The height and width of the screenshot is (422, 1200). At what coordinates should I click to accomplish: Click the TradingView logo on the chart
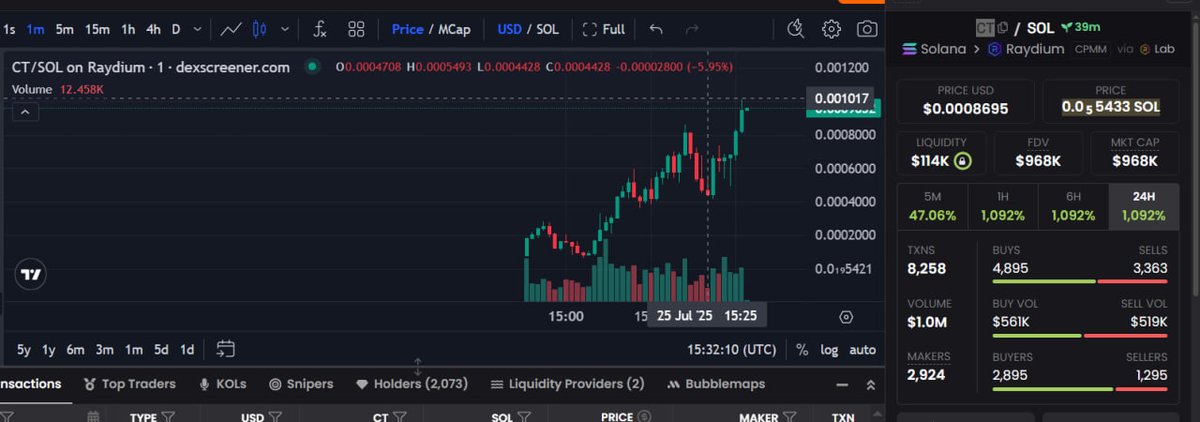click(x=31, y=274)
